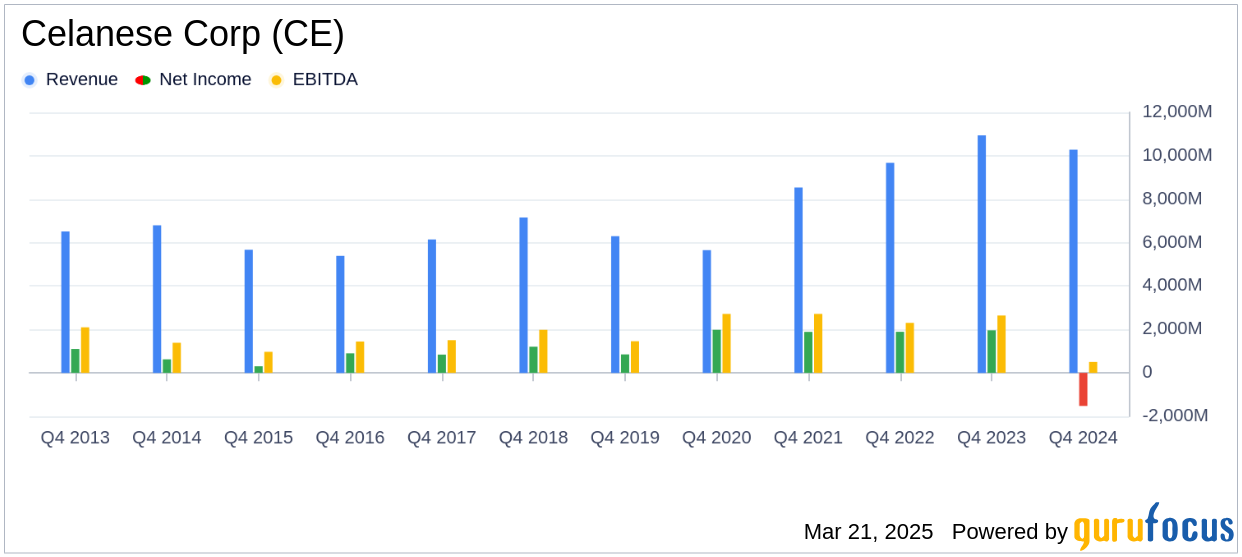Viewport: 1242px width, 557px height.
Task: Select the Q4 2015 Revenue bar
Action: coord(249,311)
